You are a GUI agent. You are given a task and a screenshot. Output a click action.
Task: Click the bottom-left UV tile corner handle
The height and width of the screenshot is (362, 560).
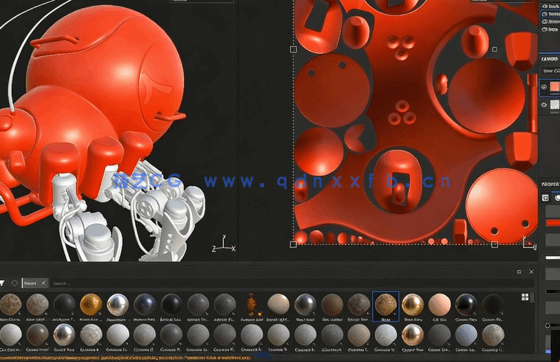point(293,244)
